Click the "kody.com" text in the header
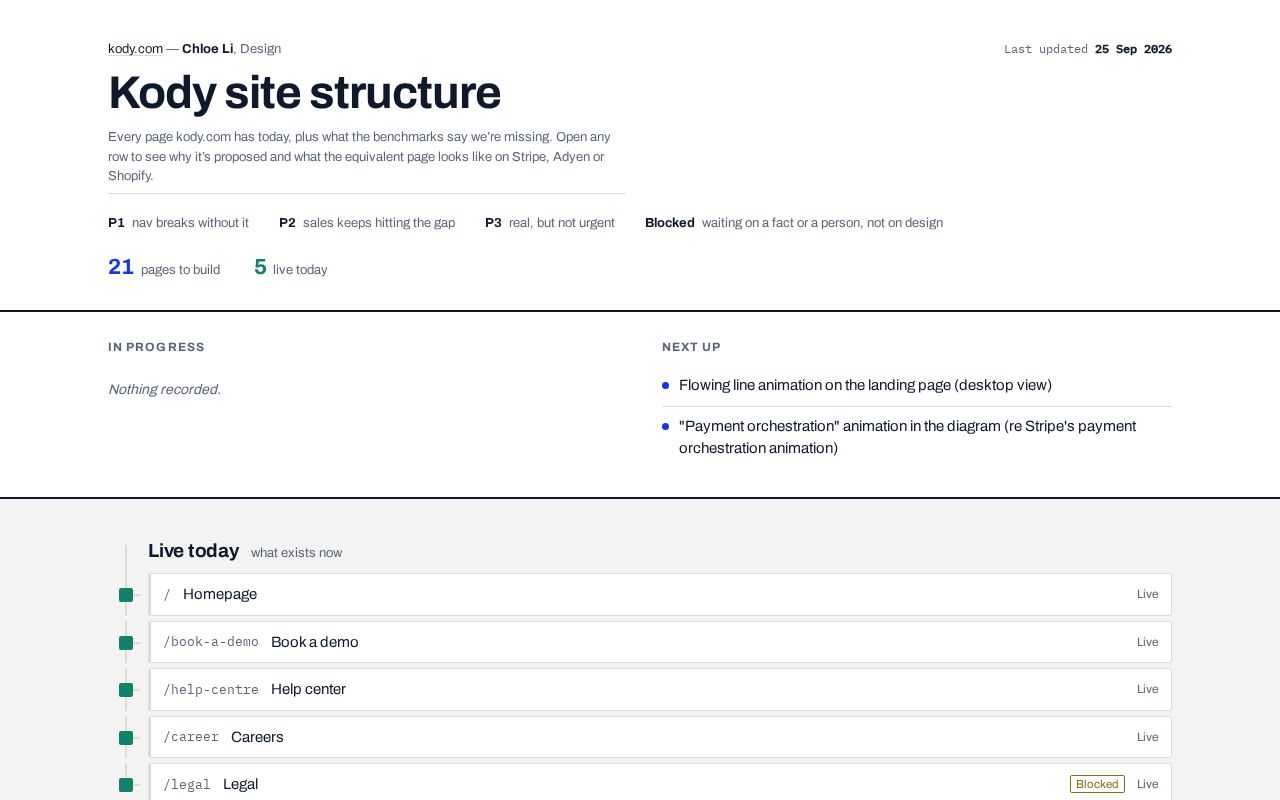The width and height of the screenshot is (1280, 800). click(x=135, y=49)
